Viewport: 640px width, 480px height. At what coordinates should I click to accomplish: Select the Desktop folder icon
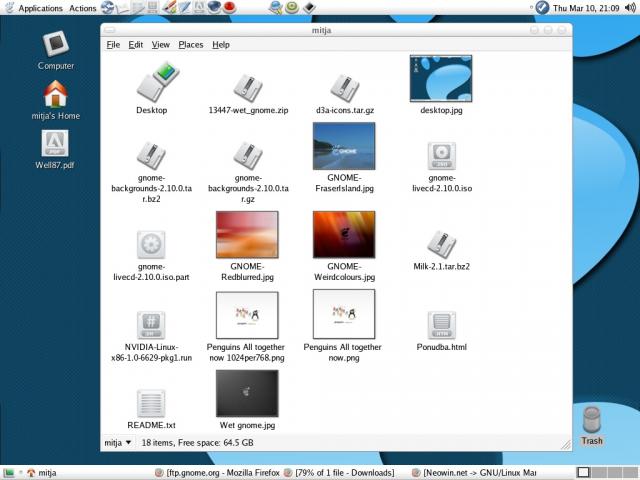158,82
